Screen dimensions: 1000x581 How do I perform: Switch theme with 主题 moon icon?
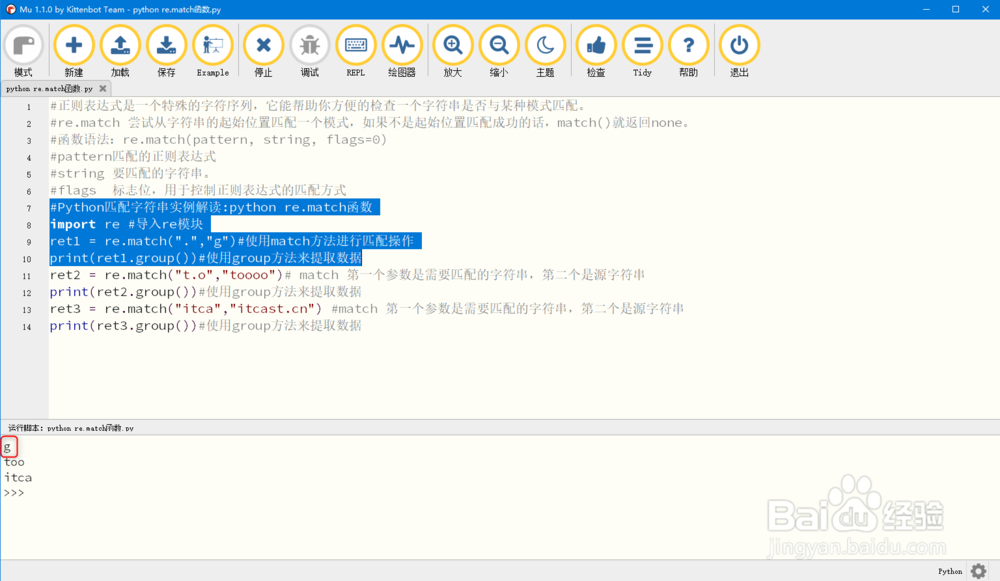click(545, 51)
